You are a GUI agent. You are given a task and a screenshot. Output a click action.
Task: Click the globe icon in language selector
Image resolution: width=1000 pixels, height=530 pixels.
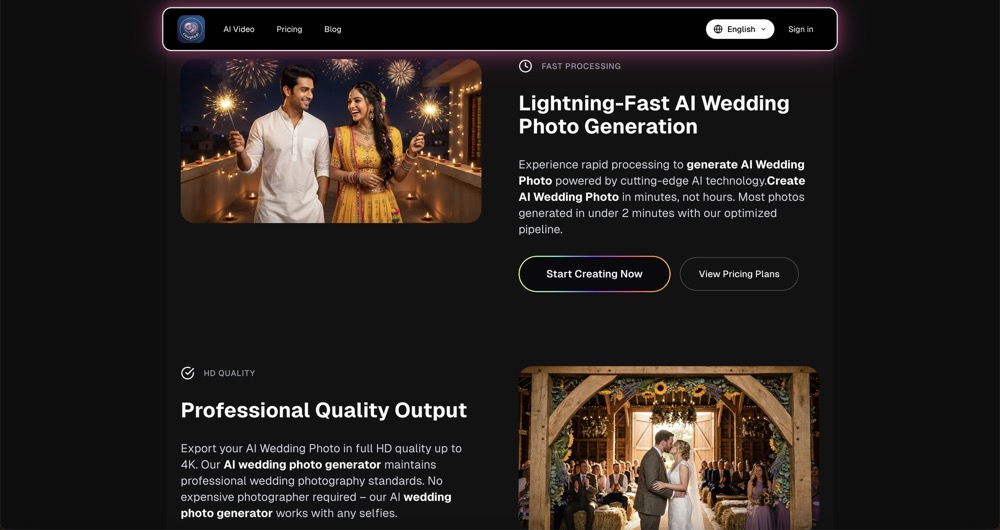[718, 29]
